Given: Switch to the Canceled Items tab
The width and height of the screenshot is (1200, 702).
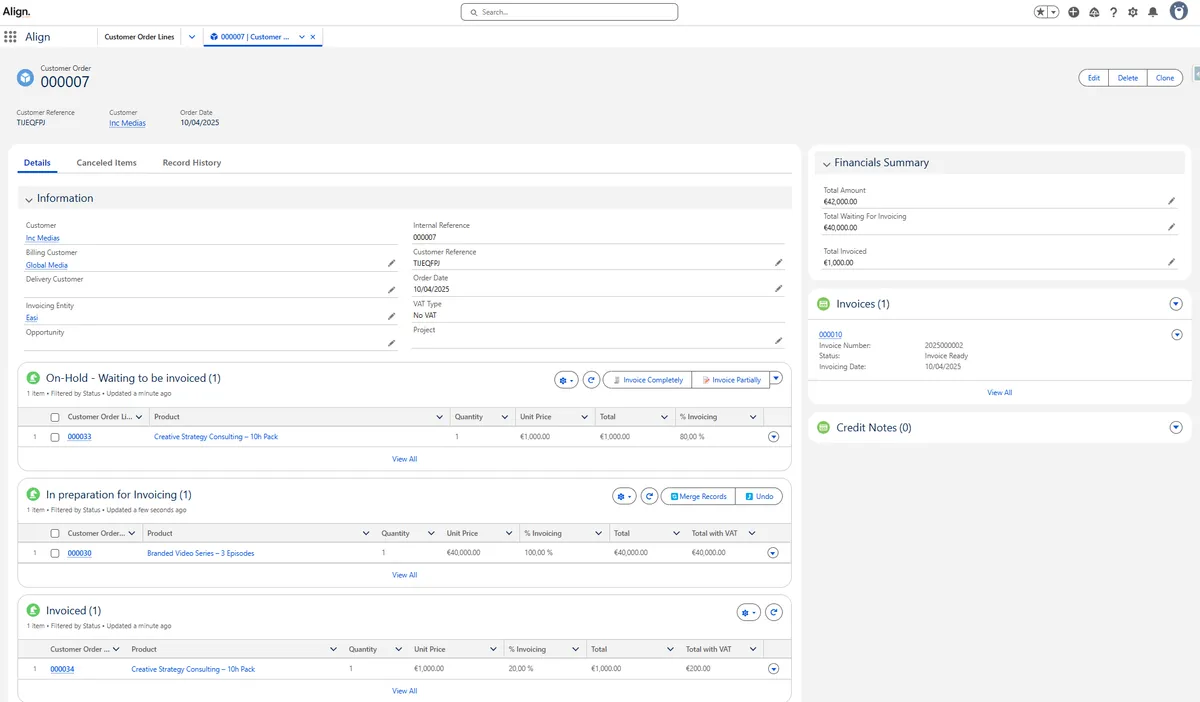Looking at the screenshot, I should click(107, 163).
